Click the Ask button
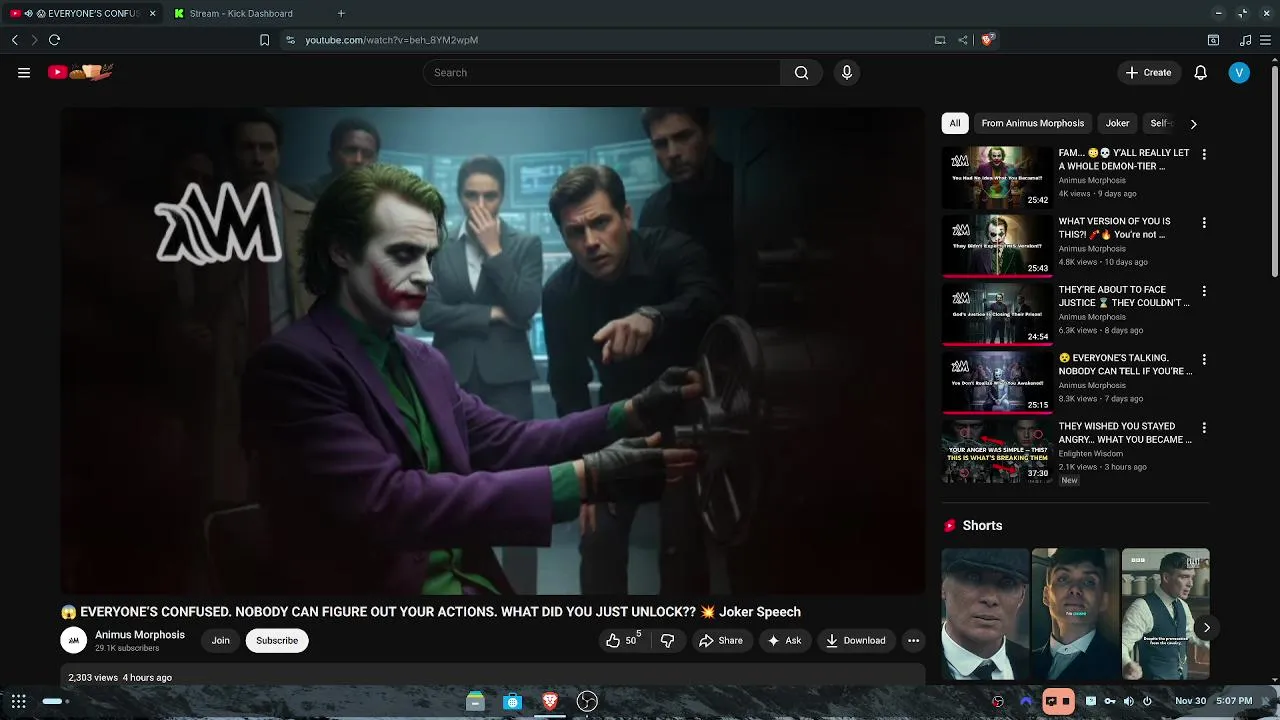 pyautogui.click(x=784, y=640)
